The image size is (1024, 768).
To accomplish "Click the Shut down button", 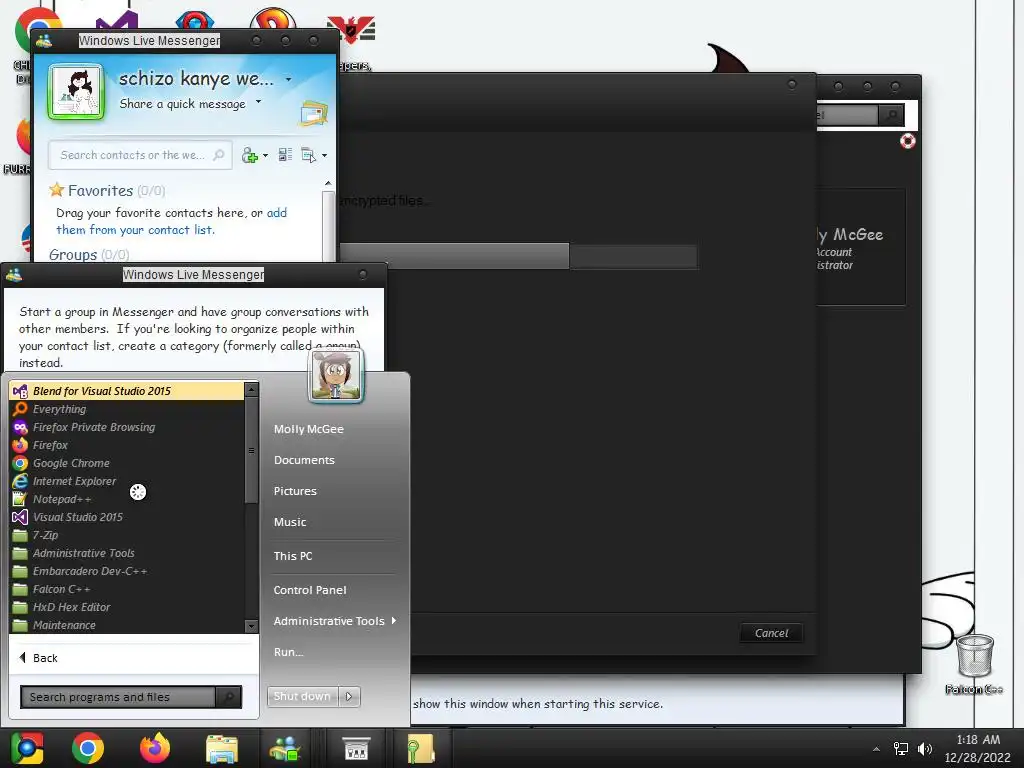I will [x=302, y=696].
